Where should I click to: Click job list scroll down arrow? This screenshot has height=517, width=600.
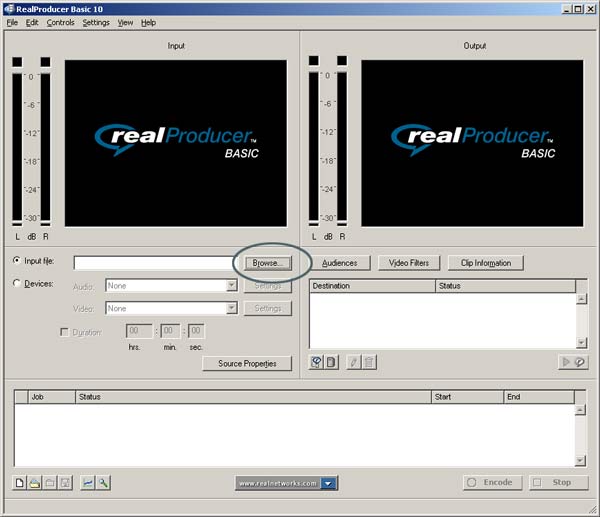pyautogui.click(x=580, y=460)
